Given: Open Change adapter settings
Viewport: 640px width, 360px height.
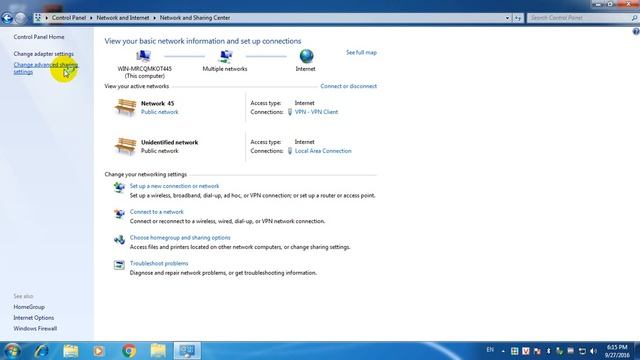Looking at the screenshot, I should (44, 54).
